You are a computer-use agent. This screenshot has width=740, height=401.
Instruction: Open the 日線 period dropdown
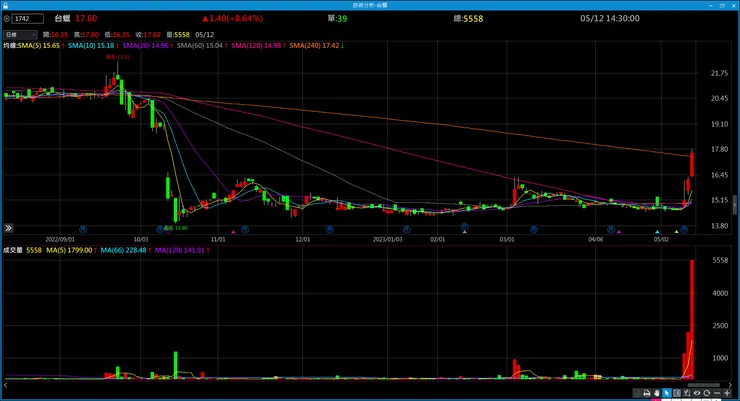[20, 35]
